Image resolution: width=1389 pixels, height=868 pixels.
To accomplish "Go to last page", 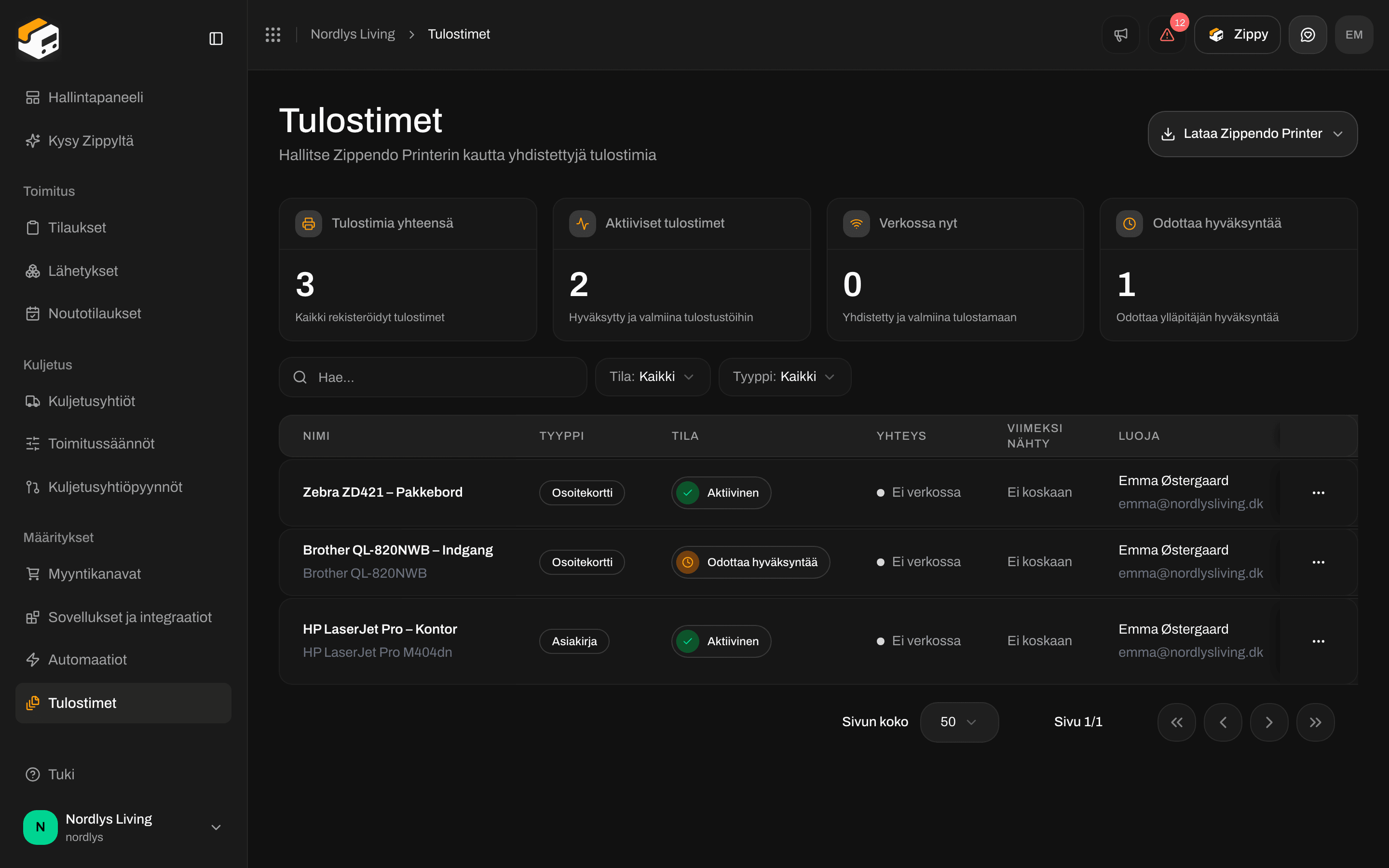I will click(1316, 722).
